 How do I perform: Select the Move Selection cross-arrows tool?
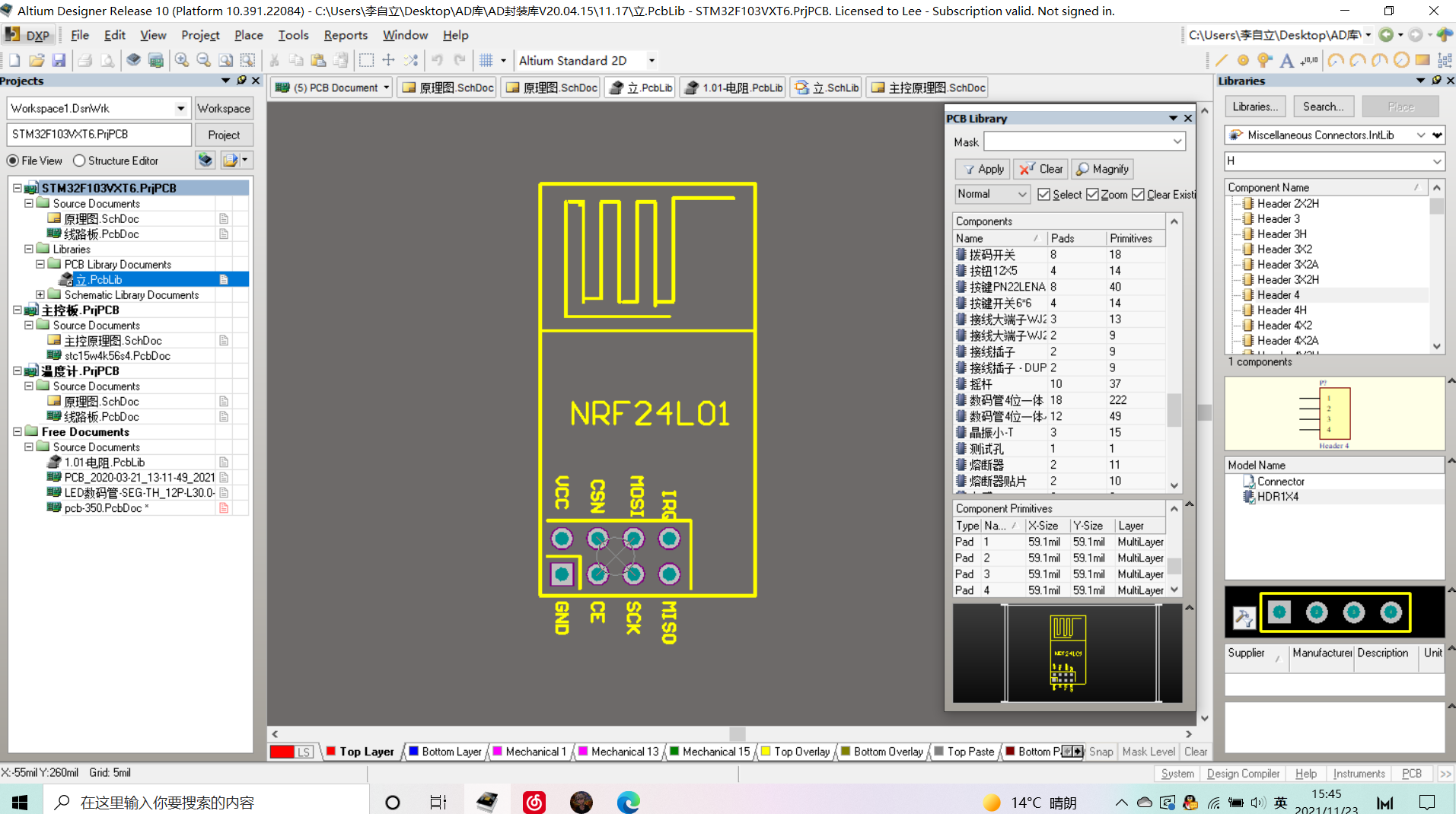point(389,60)
